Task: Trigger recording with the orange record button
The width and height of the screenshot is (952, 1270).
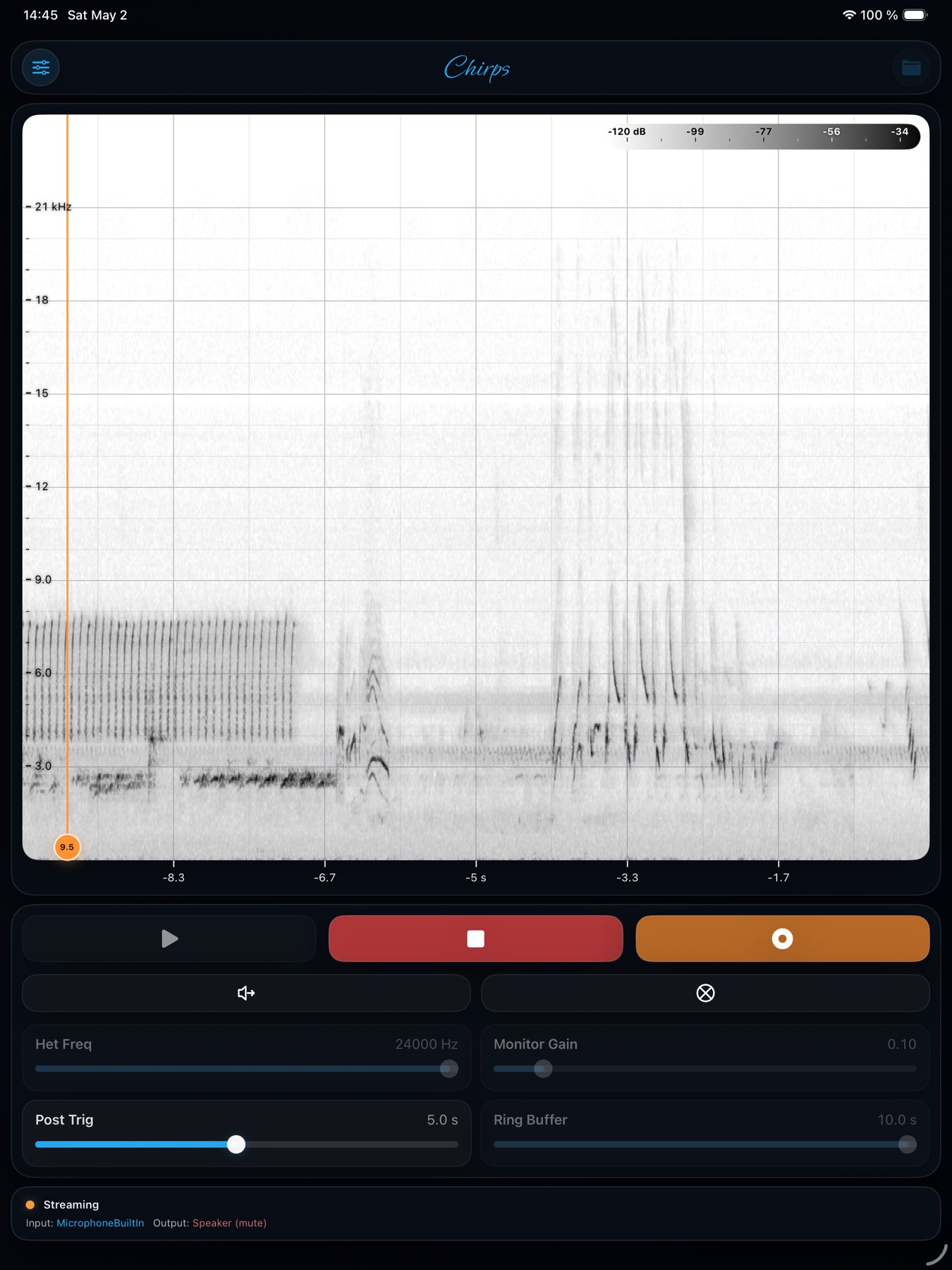Action: 783,938
